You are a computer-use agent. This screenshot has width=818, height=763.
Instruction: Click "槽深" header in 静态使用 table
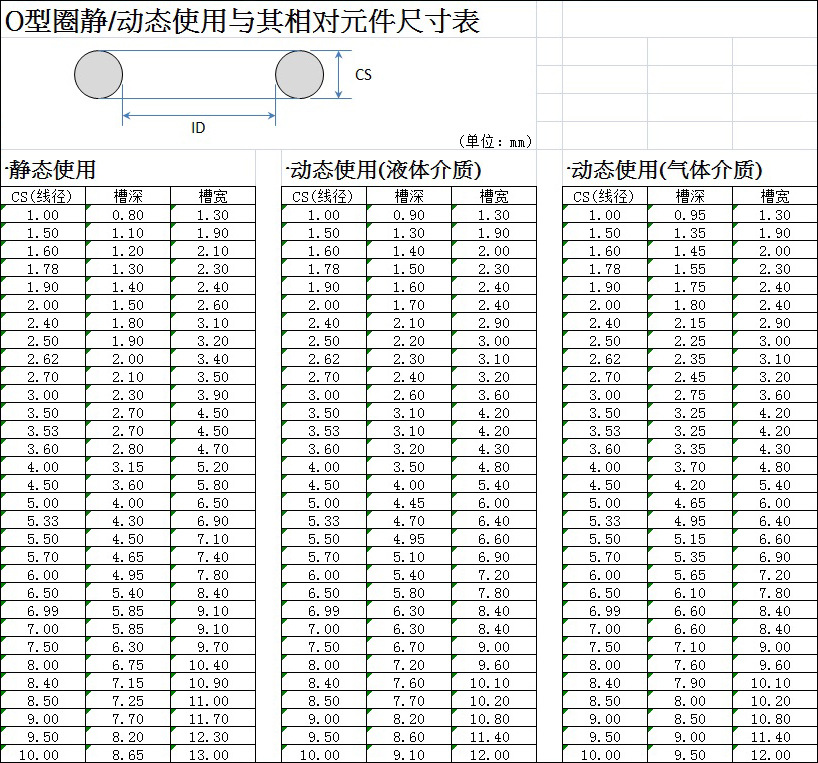pyautogui.click(x=128, y=196)
